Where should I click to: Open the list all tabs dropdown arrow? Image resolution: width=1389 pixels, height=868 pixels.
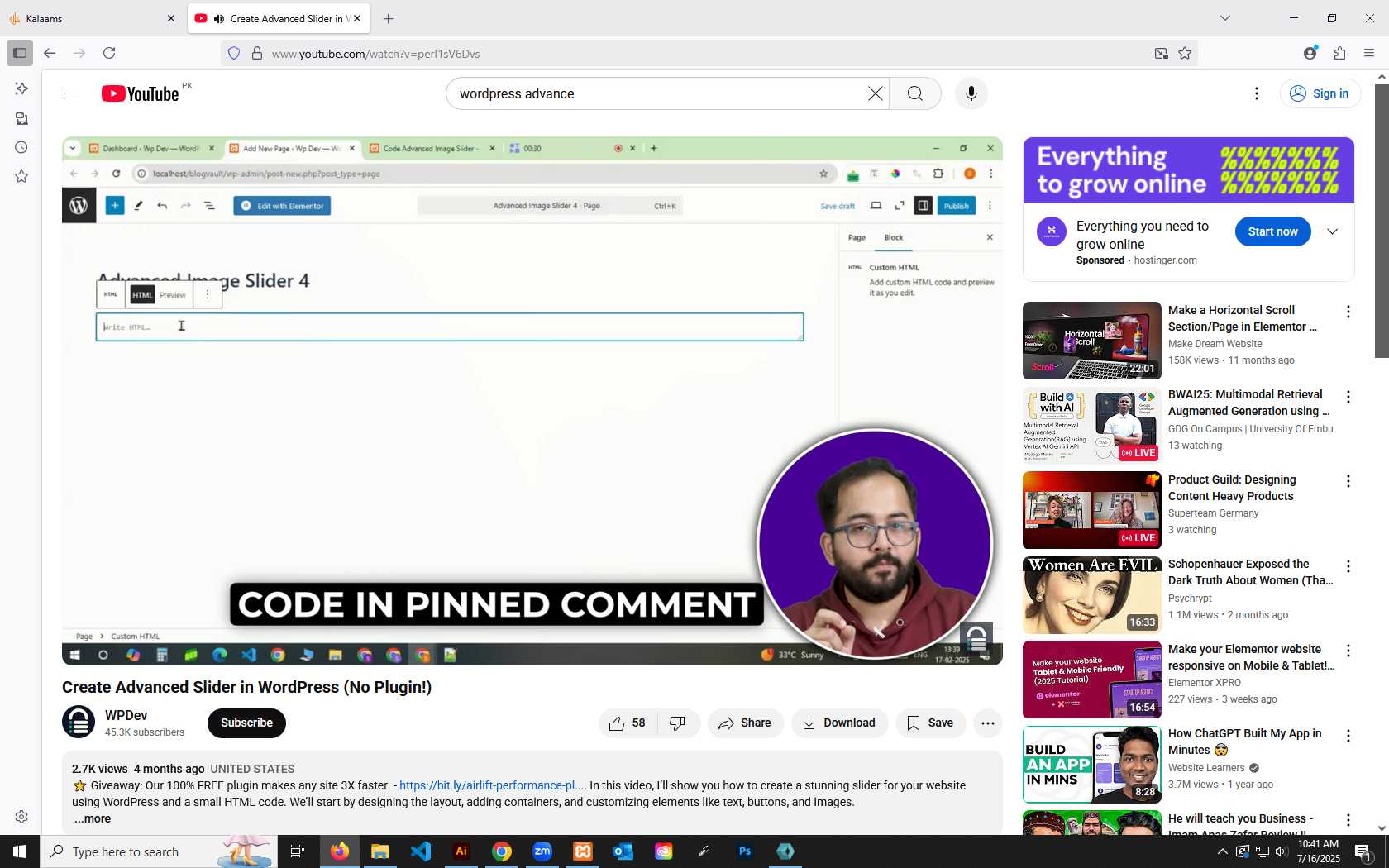(x=1225, y=18)
